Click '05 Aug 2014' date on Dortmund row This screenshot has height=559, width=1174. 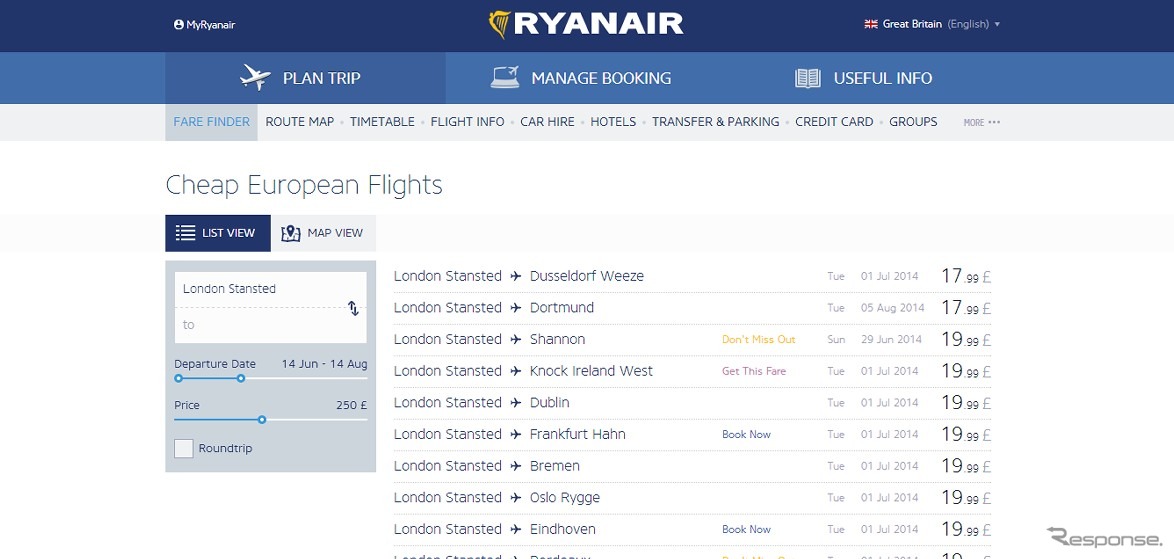coord(892,308)
